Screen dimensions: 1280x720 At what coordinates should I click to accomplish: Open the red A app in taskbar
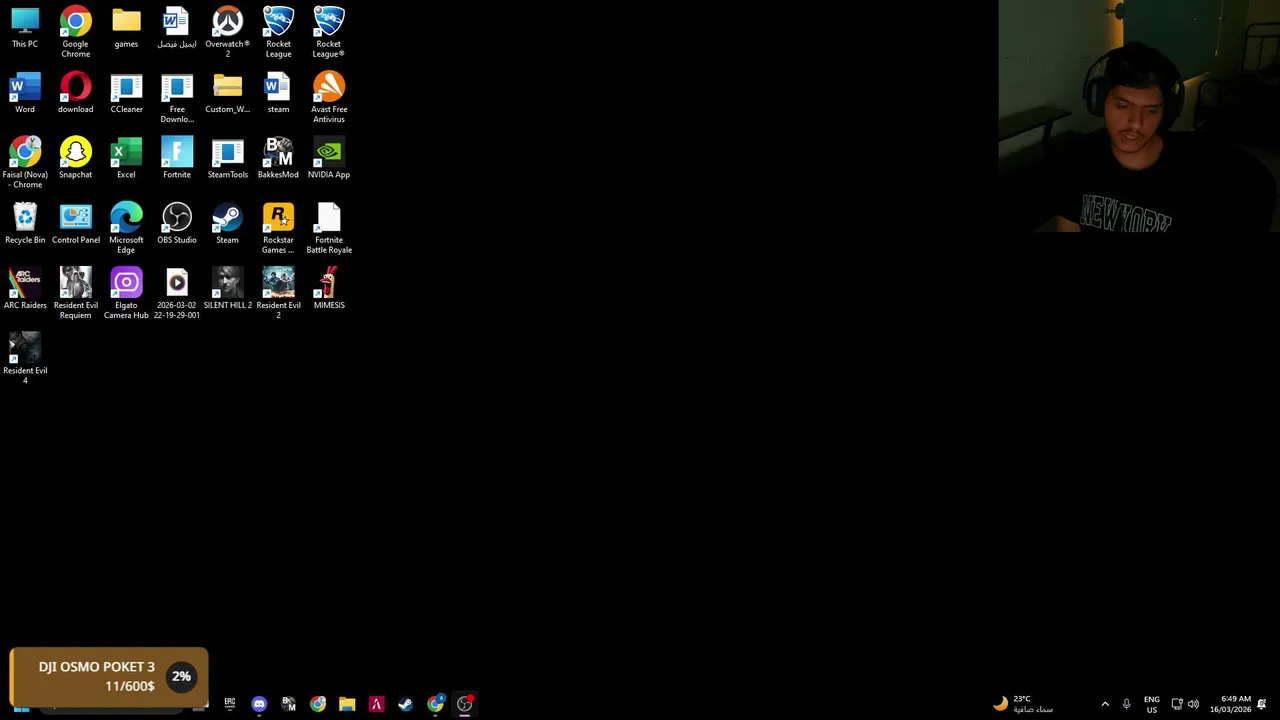[376, 704]
